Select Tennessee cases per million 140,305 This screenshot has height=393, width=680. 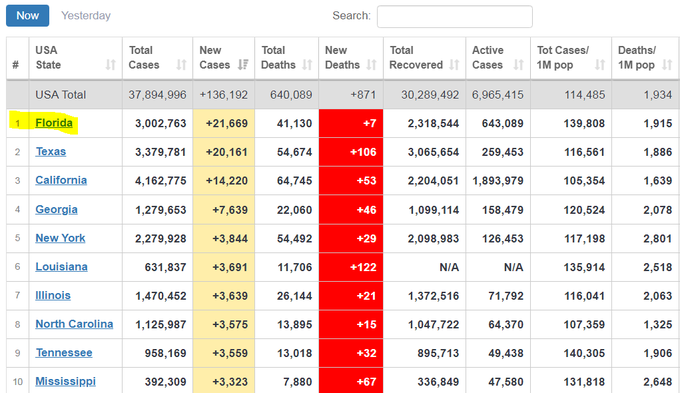click(x=584, y=353)
